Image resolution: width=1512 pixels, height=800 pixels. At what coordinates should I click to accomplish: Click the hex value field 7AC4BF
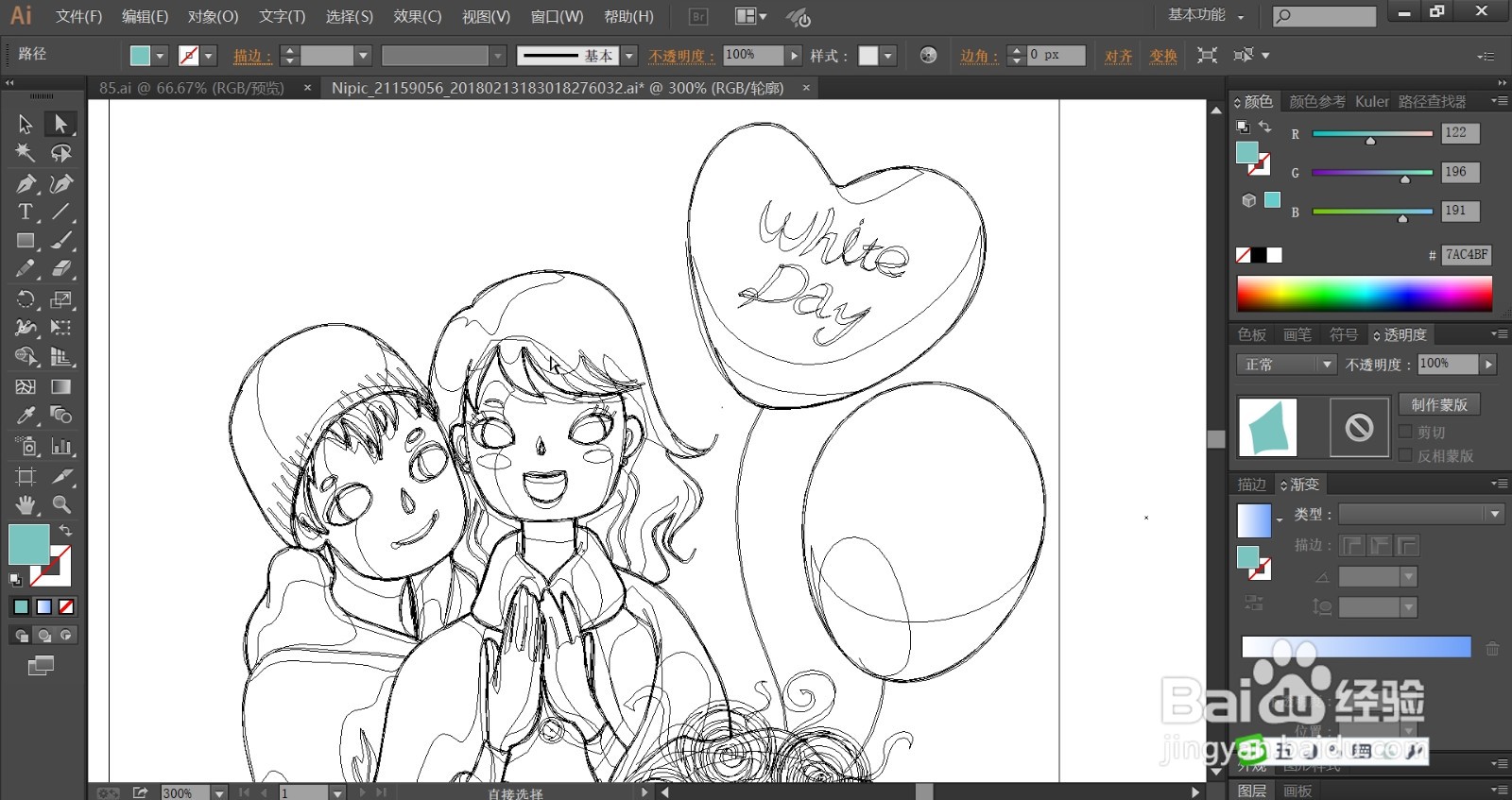(x=1467, y=255)
